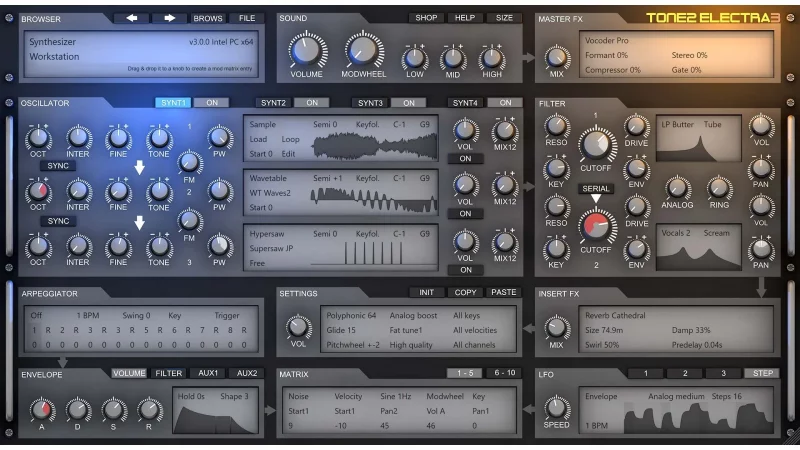Open the Wavetable oscillator type selector

(268, 177)
